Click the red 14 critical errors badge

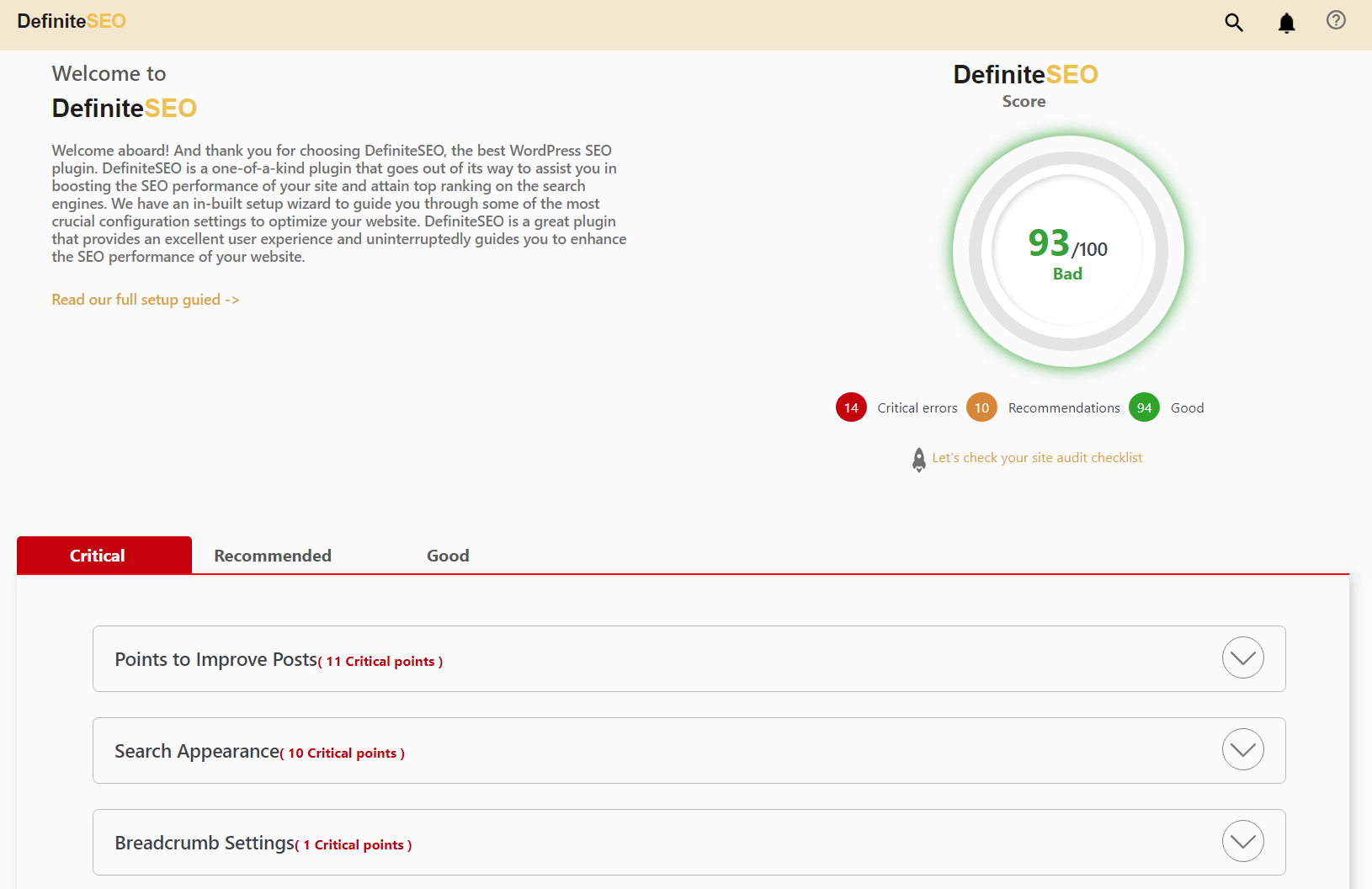(851, 407)
